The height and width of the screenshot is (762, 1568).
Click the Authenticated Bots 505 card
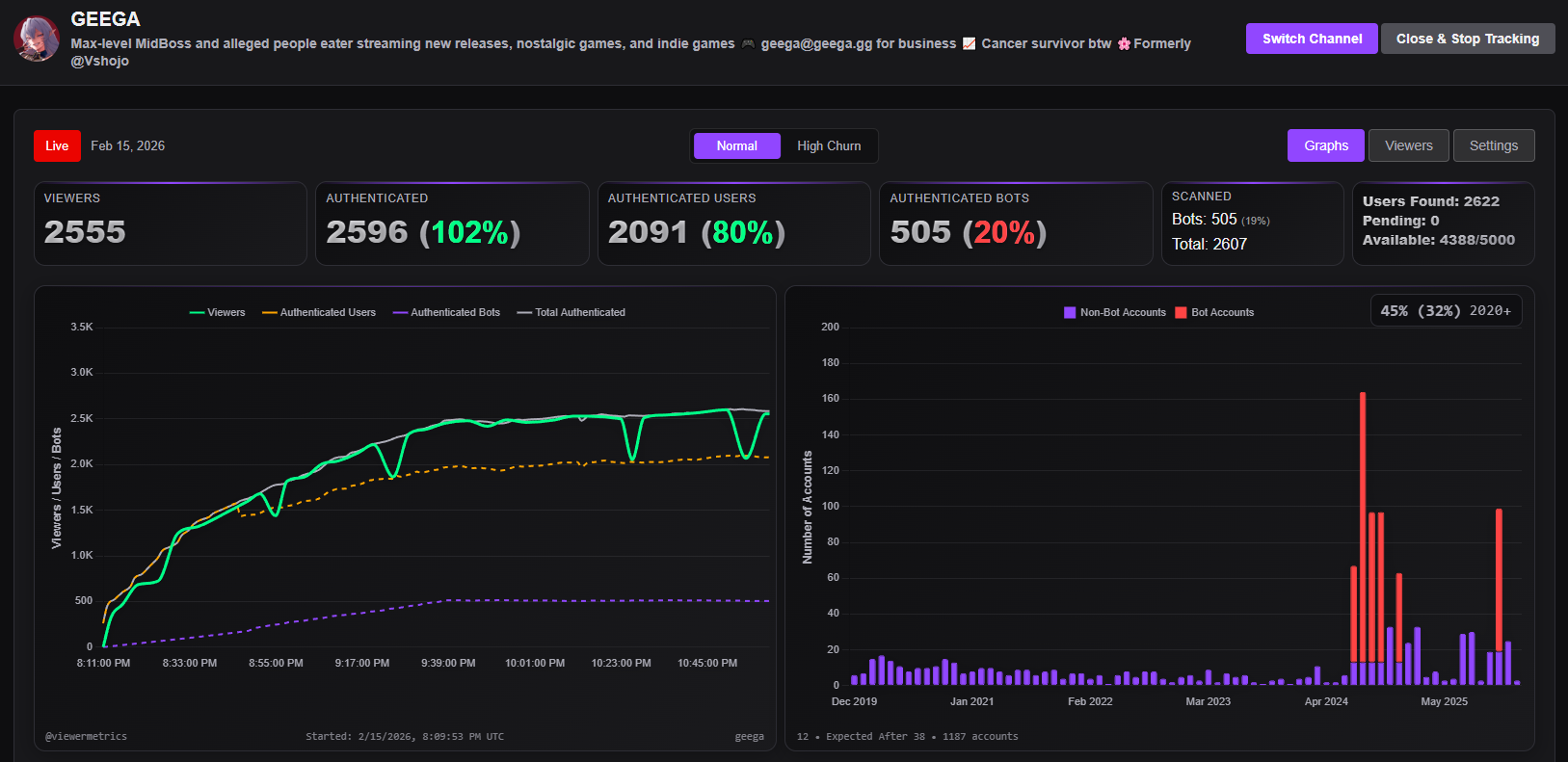[1016, 223]
